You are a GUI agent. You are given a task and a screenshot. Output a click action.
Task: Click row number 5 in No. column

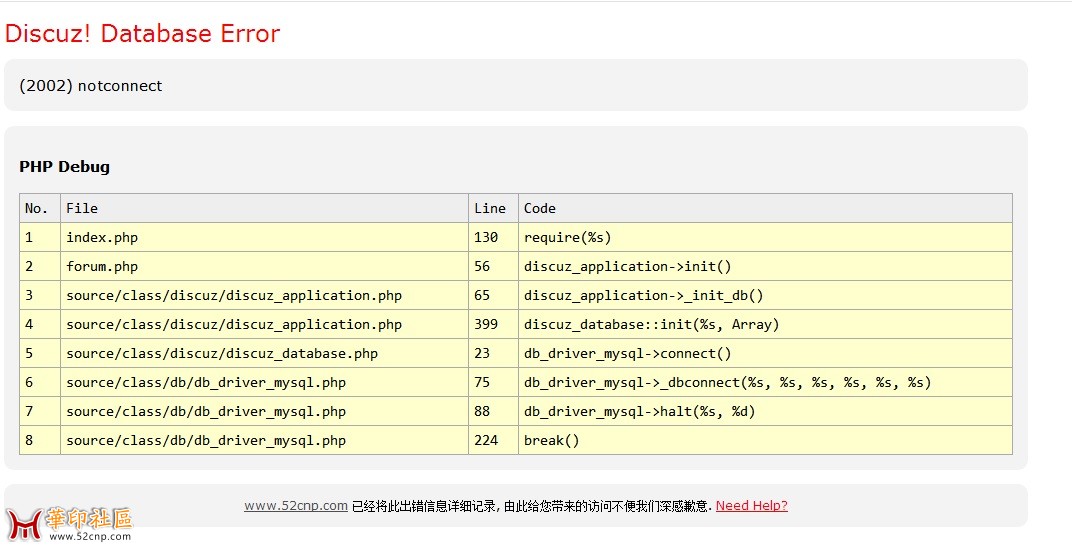pyautogui.click(x=40, y=353)
